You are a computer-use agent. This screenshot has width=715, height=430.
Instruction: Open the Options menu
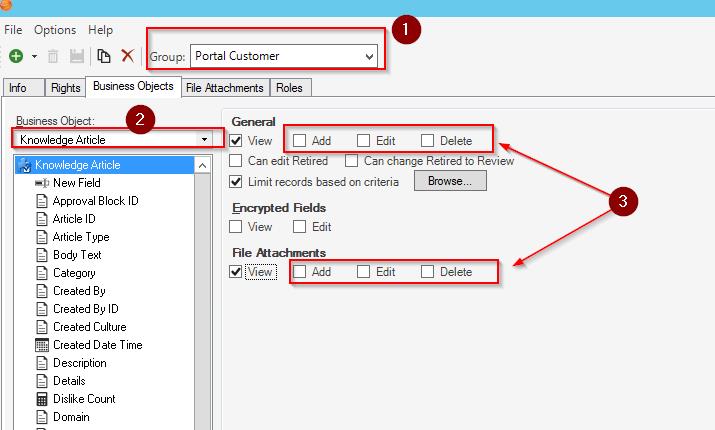point(55,30)
